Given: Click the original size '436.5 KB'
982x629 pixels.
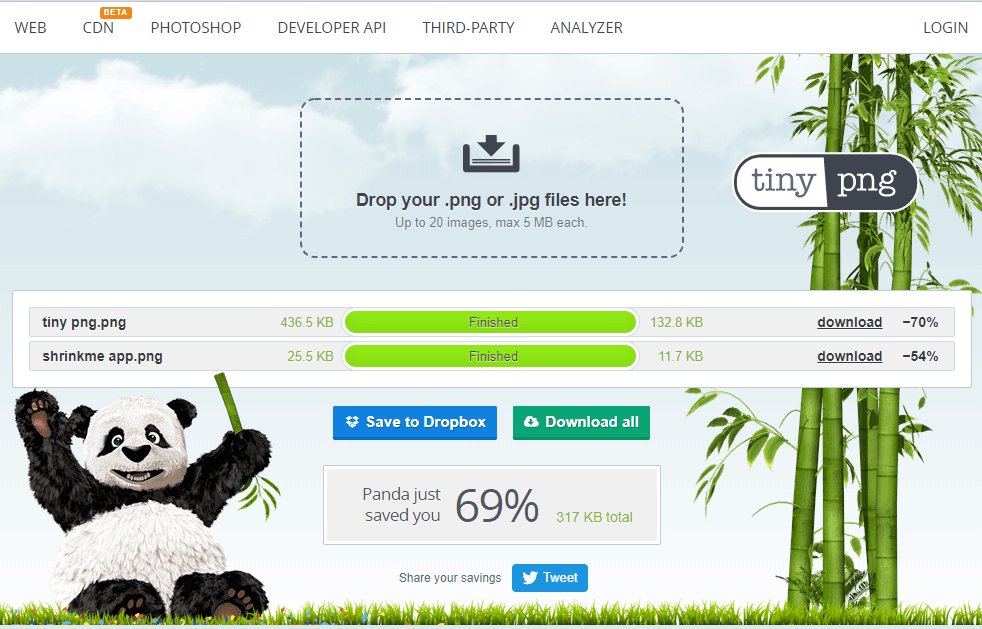Looking at the screenshot, I should click(x=307, y=322).
